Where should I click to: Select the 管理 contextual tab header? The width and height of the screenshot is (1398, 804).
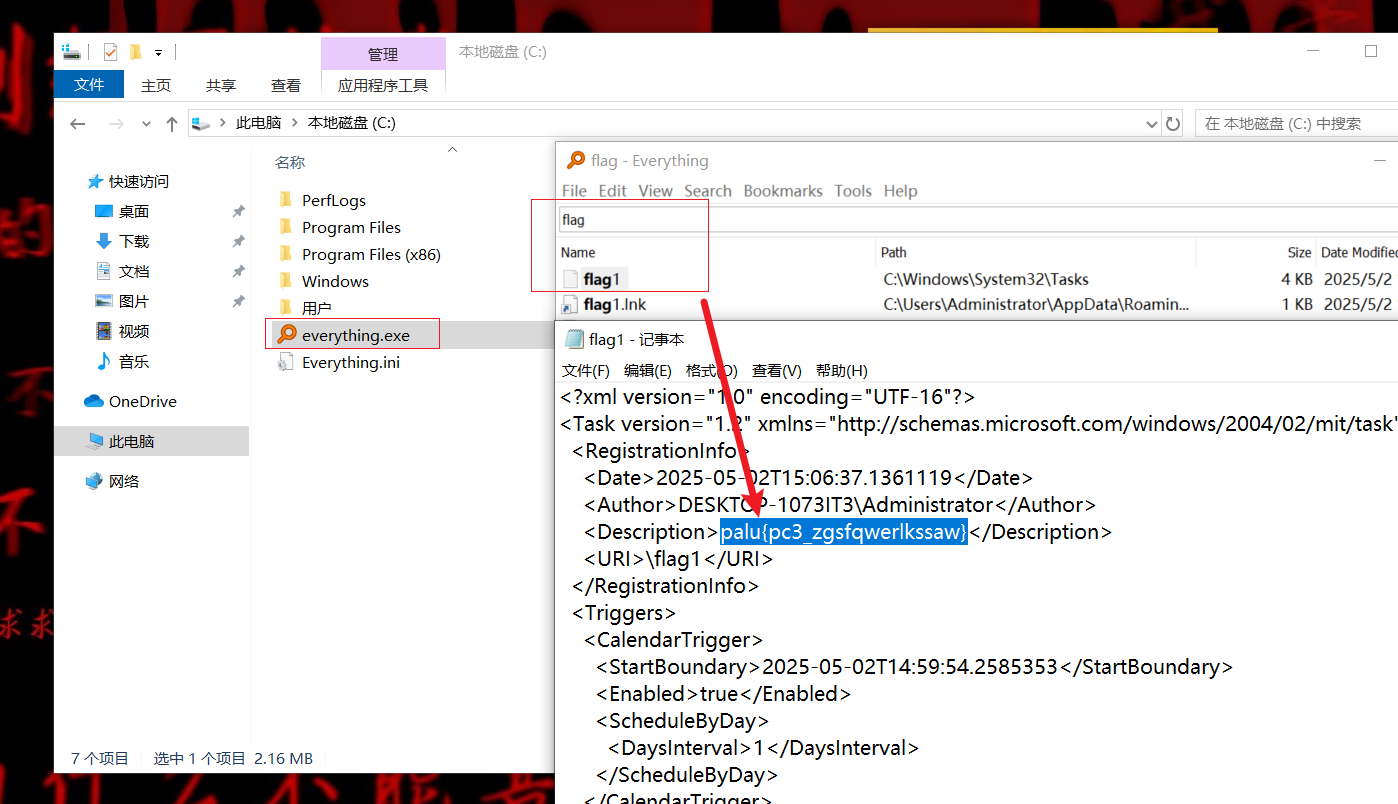[x=383, y=54]
